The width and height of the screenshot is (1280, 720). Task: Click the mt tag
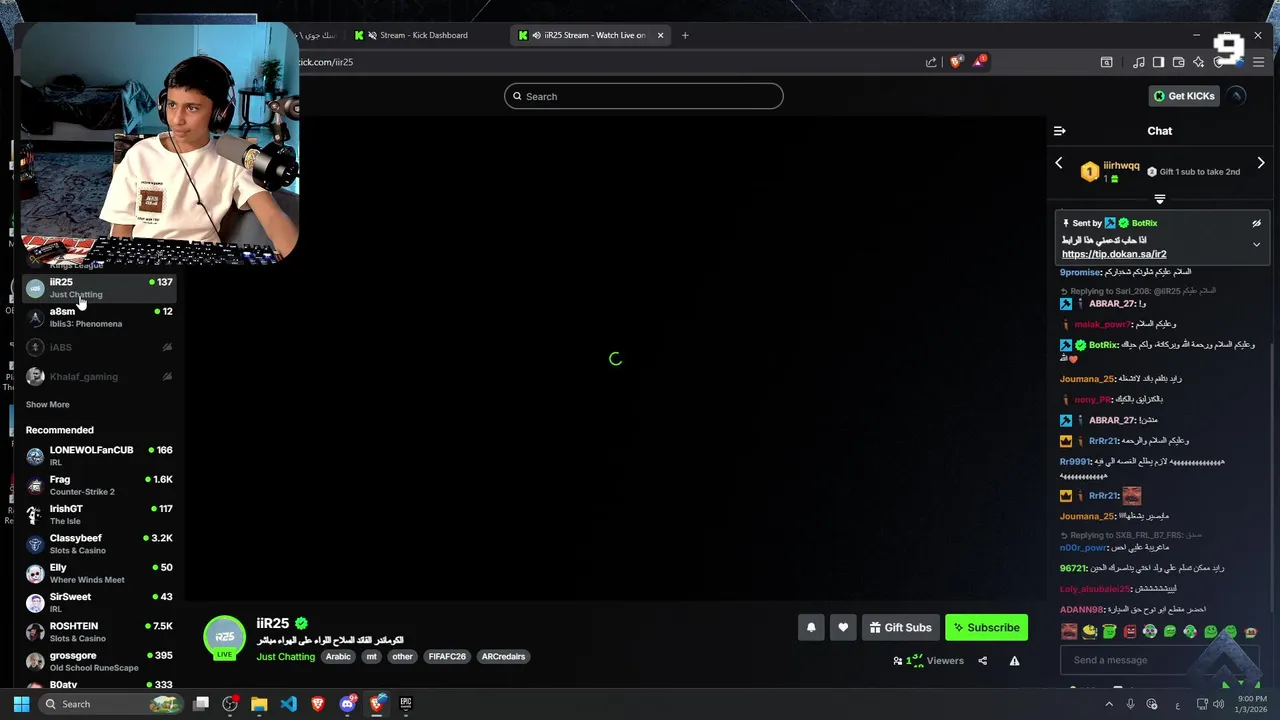coord(371,657)
